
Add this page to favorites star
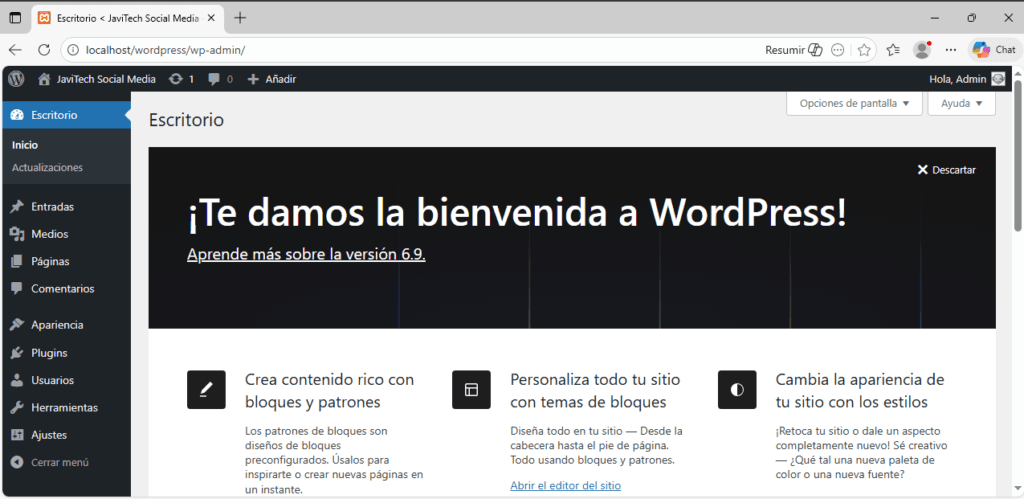[864, 49]
